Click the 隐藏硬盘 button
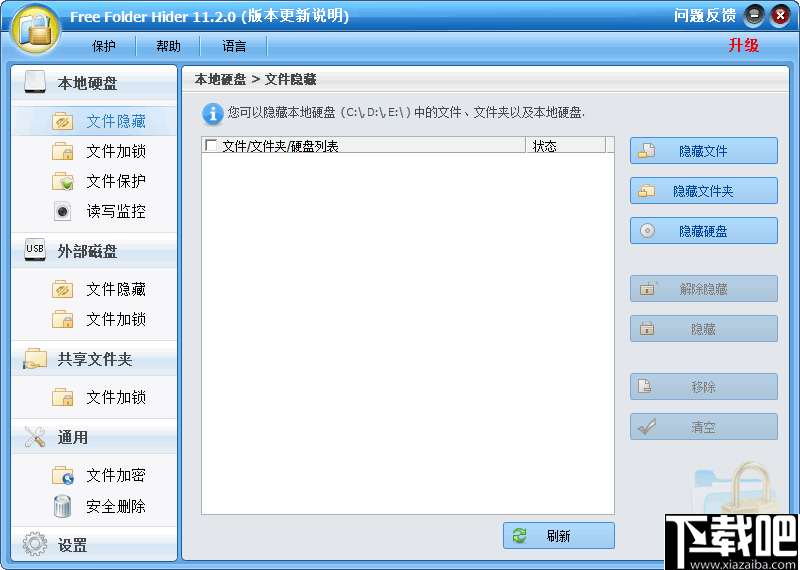Viewport: 800px width, 570px height. 704,231
